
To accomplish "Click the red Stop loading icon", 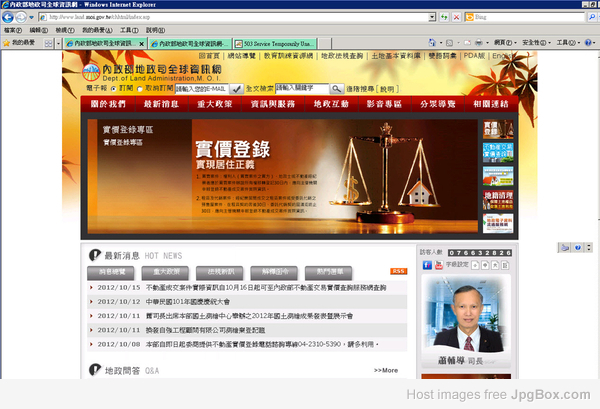I will click(456, 17).
